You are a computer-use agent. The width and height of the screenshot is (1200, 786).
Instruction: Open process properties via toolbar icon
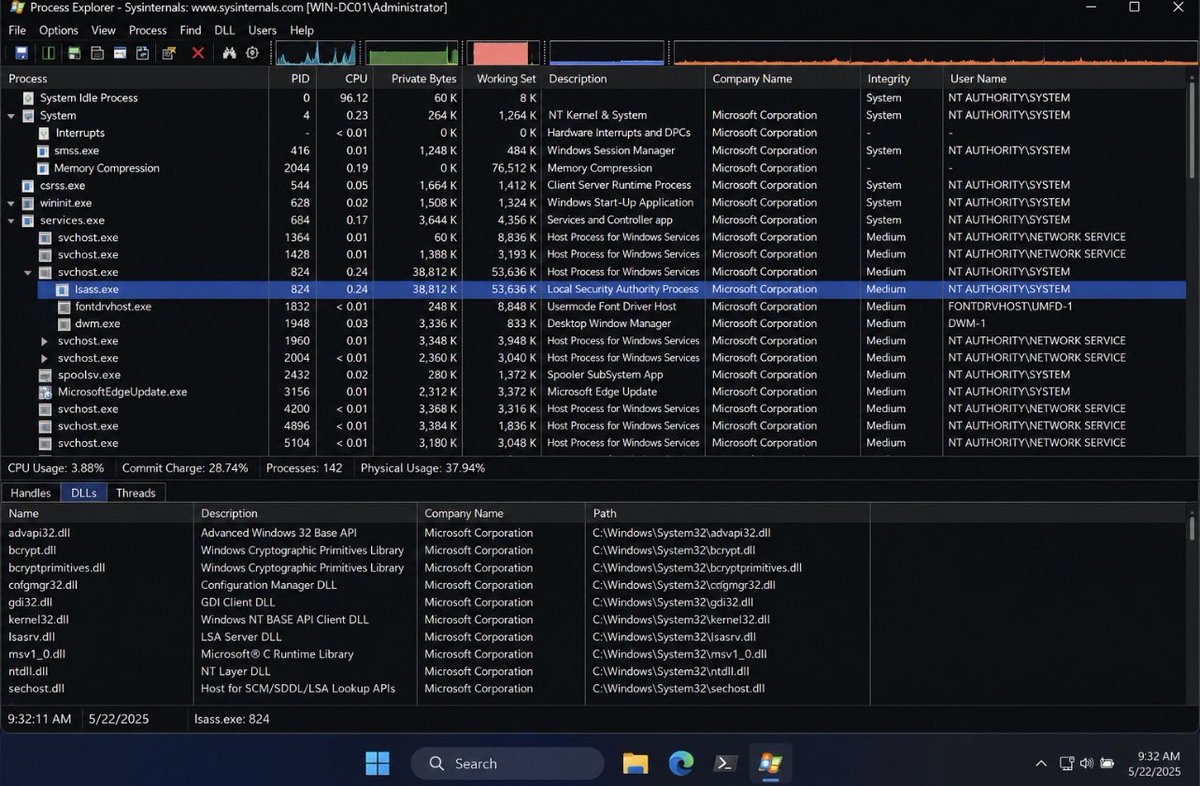coord(169,53)
